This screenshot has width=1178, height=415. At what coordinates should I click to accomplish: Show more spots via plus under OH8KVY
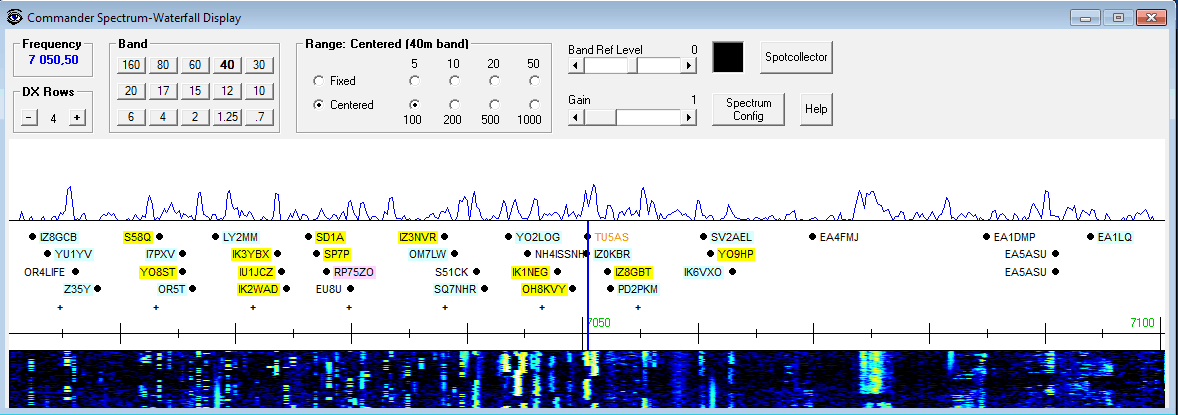click(x=542, y=307)
